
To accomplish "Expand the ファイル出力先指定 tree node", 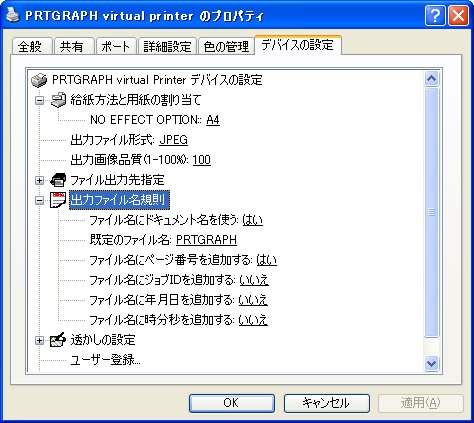I will pyautogui.click(x=39, y=180).
